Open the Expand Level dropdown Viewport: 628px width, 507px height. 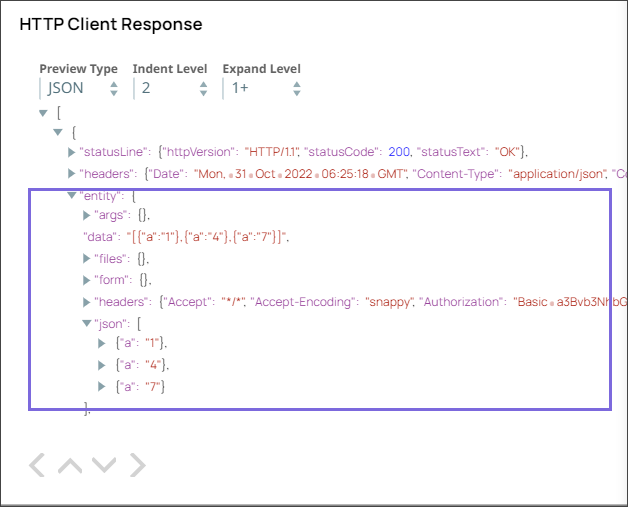[x=262, y=89]
